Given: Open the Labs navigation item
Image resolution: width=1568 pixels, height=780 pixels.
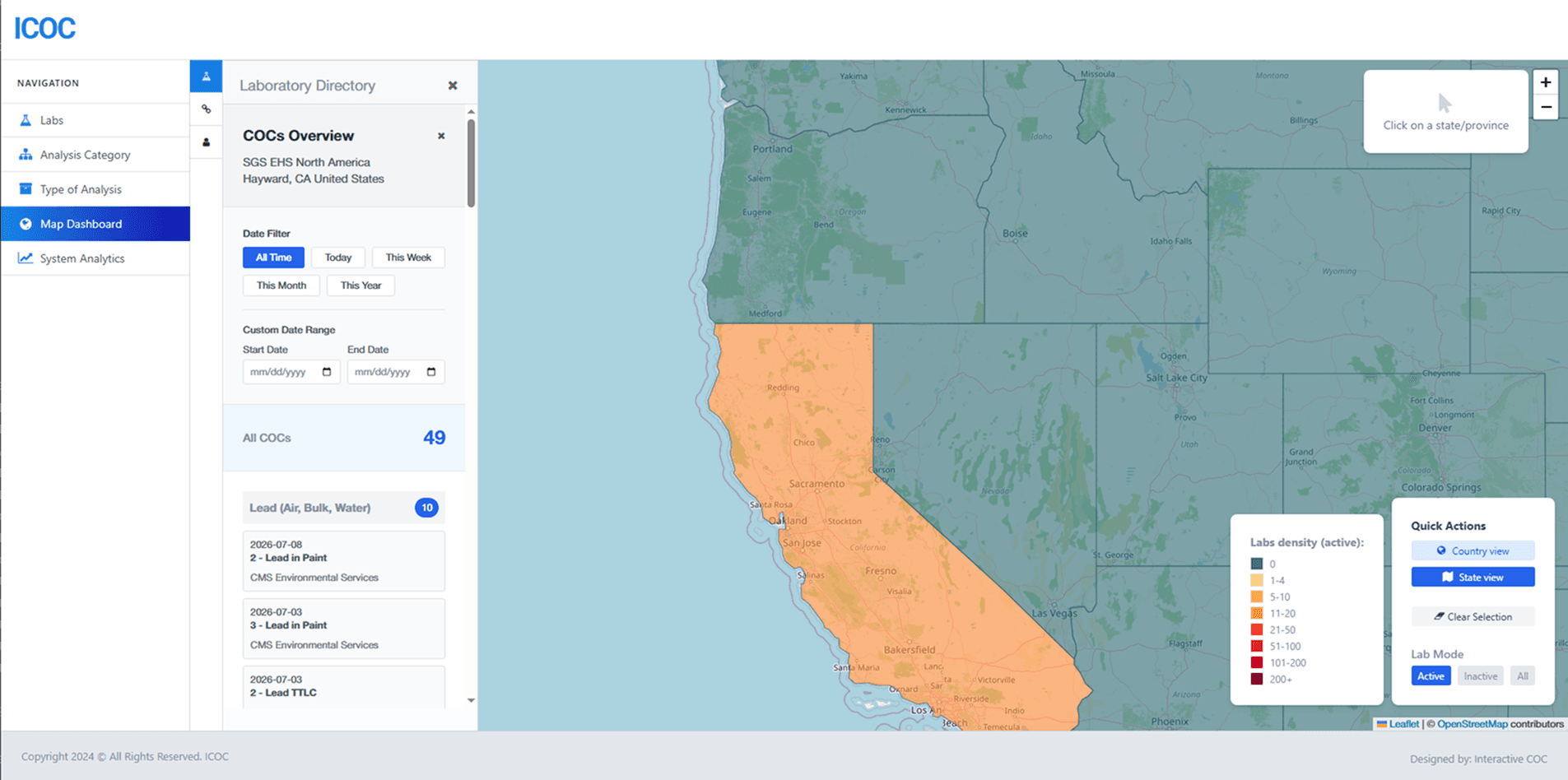Looking at the screenshot, I should point(95,120).
